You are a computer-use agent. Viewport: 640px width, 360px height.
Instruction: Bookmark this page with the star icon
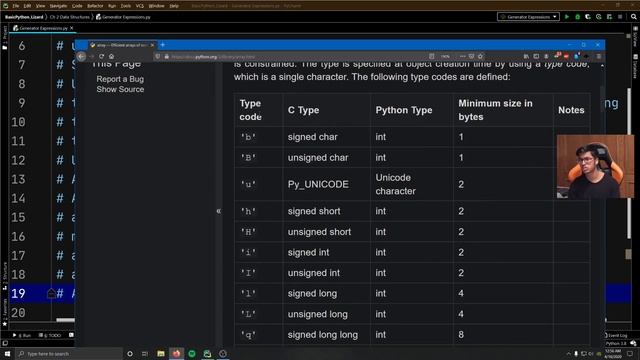[x=480, y=56]
